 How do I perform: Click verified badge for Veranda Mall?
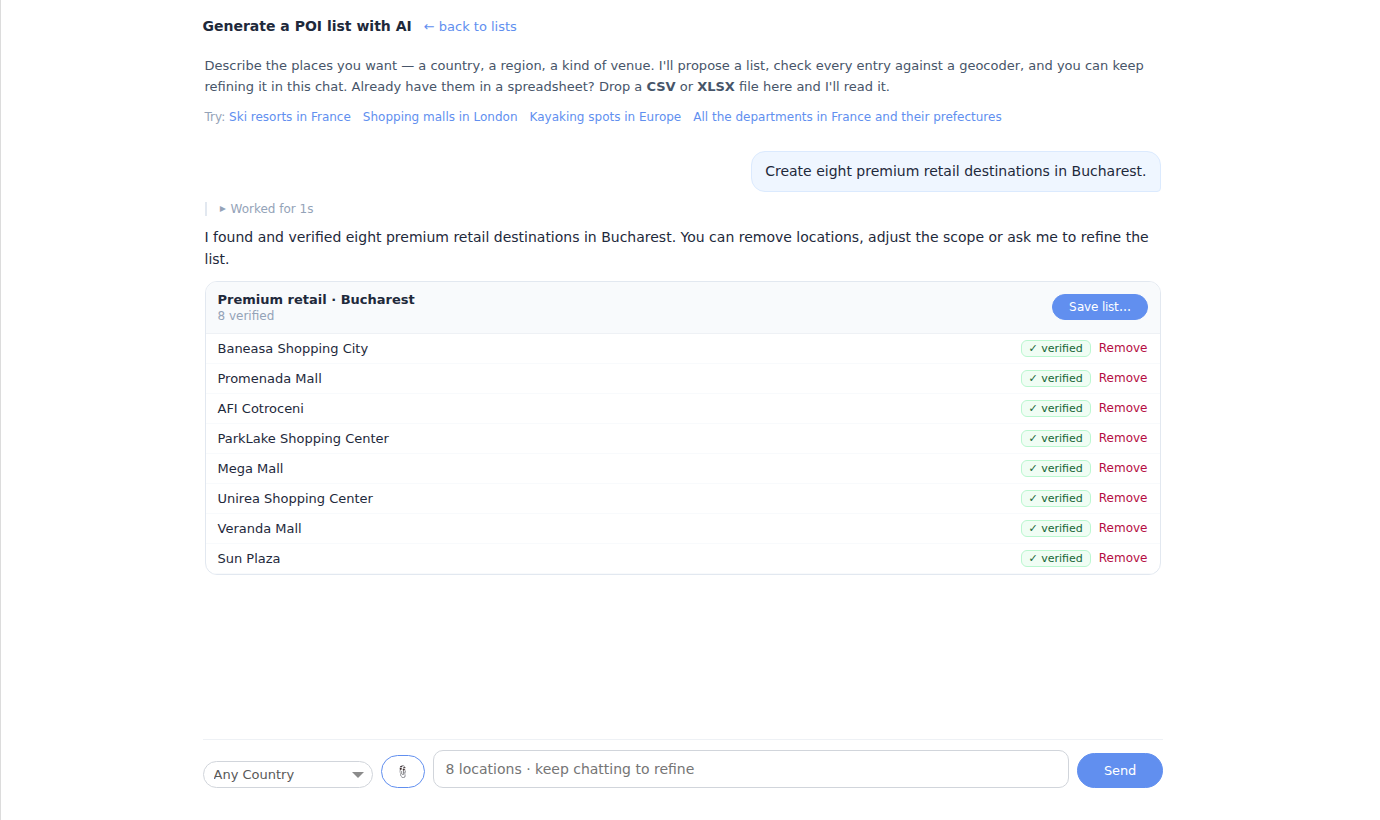click(x=1056, y=529)
